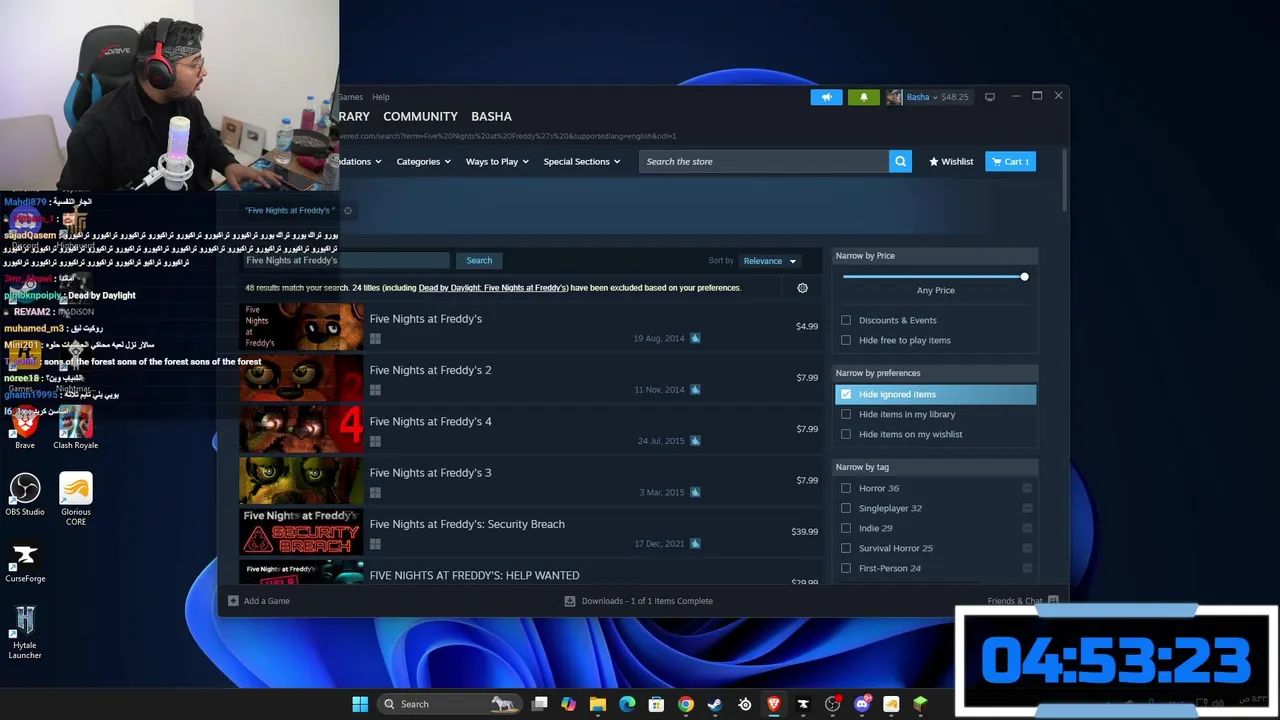This screenshot has width=1280, height=720.
Task: Check Discounts & Events filter
Action: [x=846, y=320]
